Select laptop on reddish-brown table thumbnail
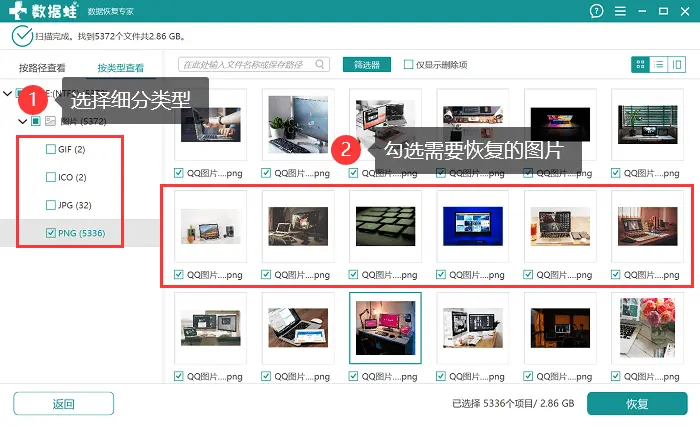 pyautogui.click(x=647, y=226)
